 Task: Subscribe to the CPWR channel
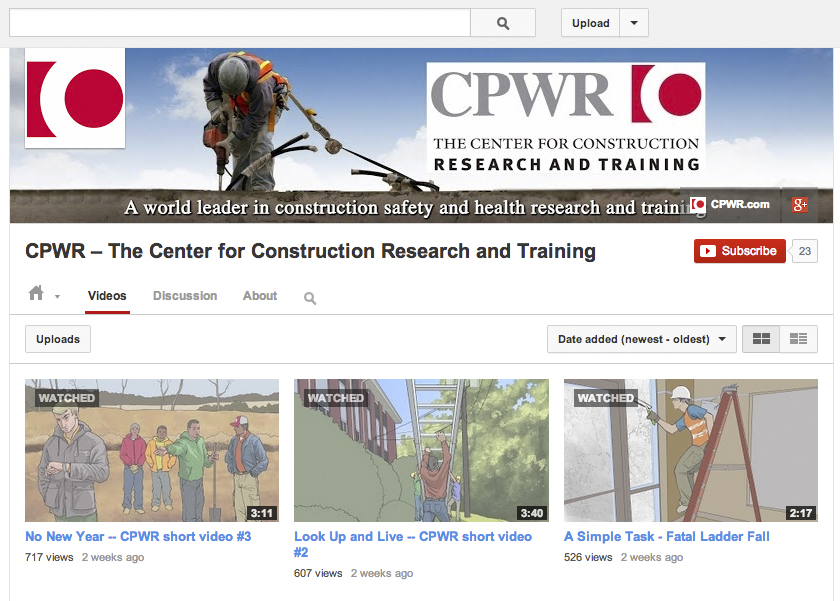tap(739, 251)
